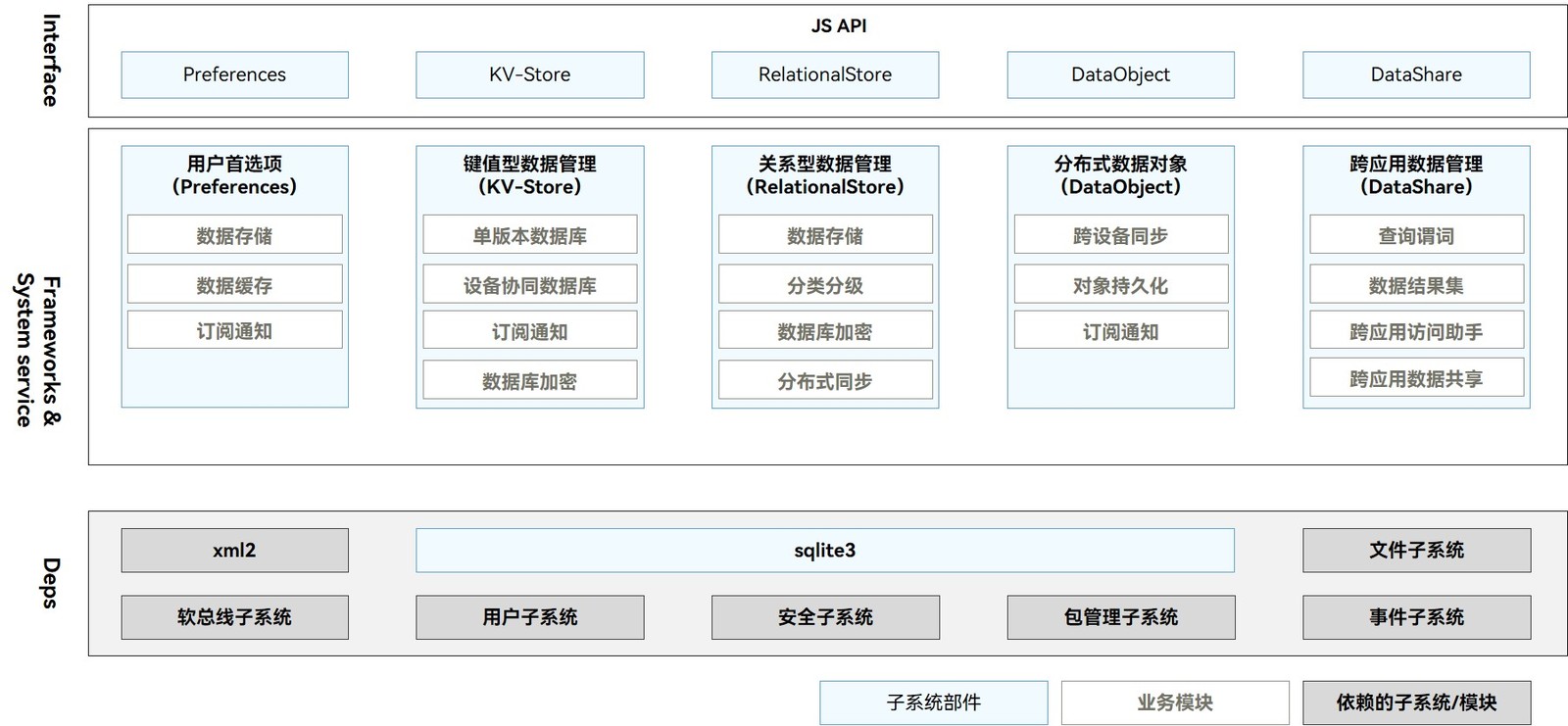
Task: Select 数据库加密 in the RelationalStore column
Action: pos(825,331)
